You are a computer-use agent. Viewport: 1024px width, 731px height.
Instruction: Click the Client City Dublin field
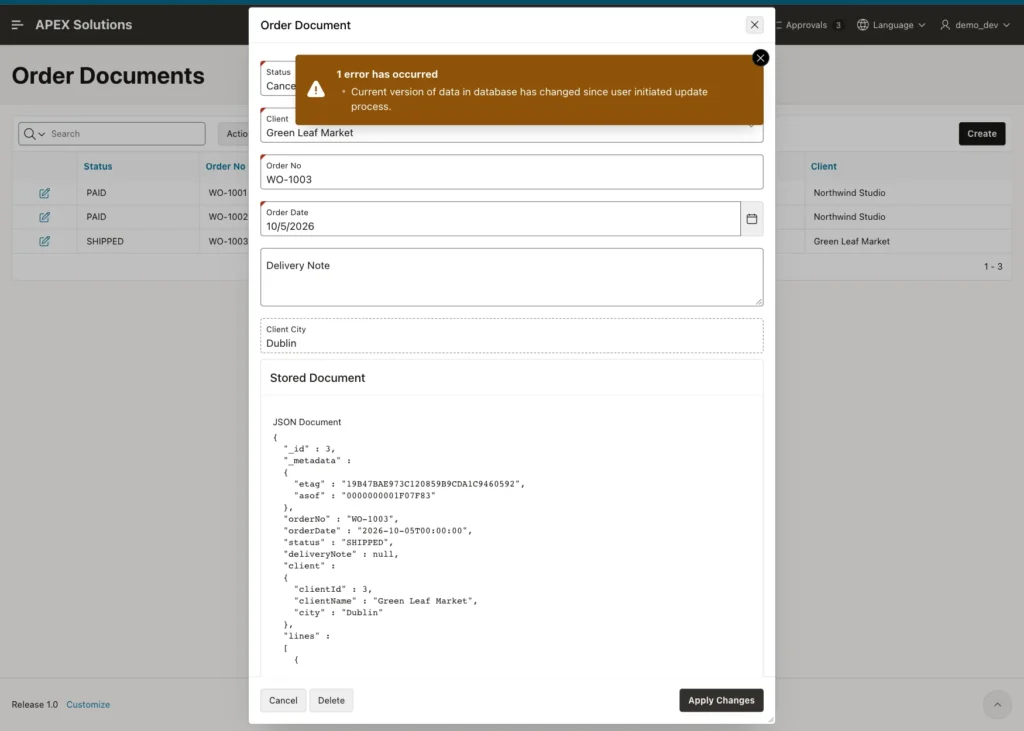tap(511, 336)
